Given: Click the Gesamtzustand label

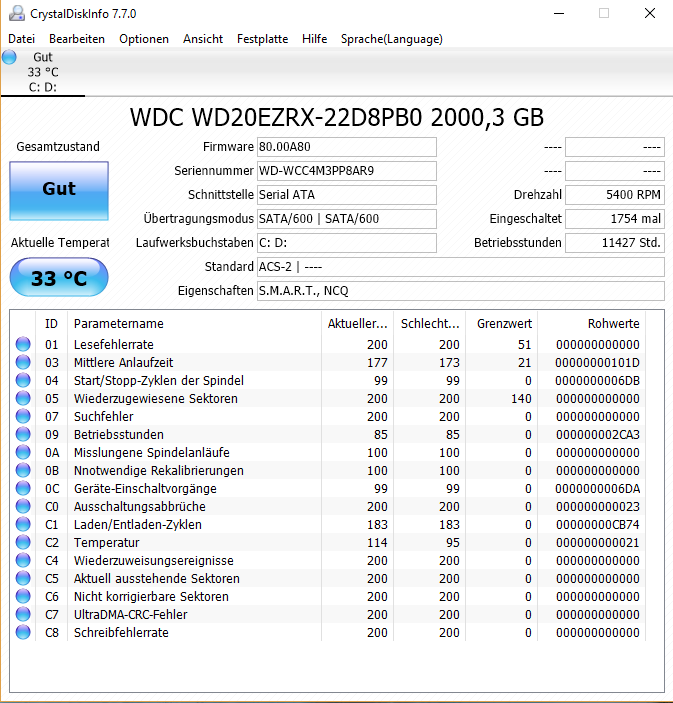Looking at the screenshot, I should 58,147.
